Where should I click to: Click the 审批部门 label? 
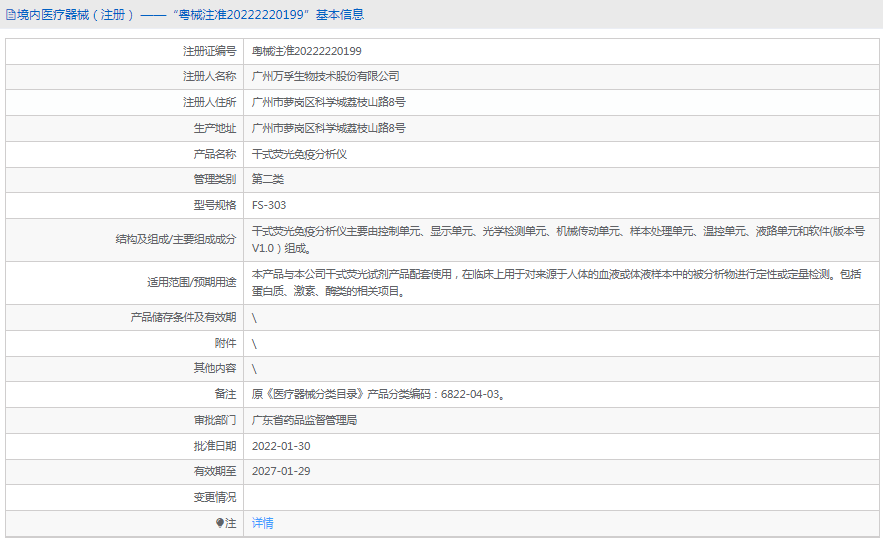click(215, 421)
